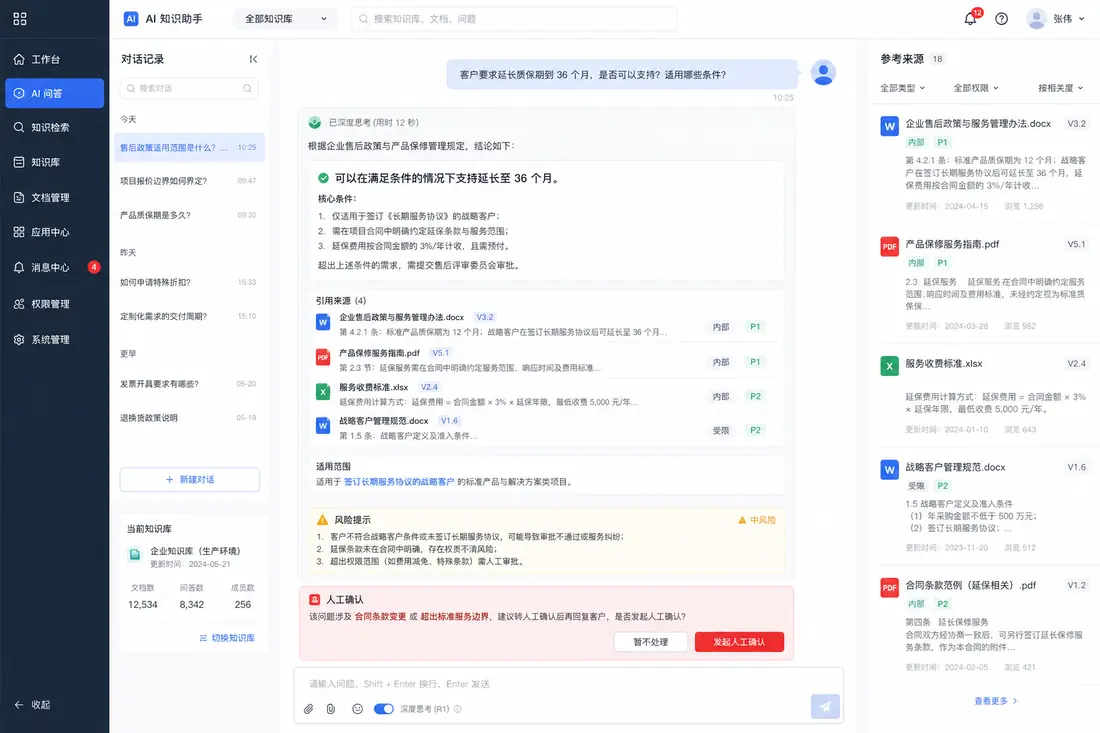The width and height of the screenshot is (1100, 733).
Task: Open the 全部知识库 dropdown
Action: pyautogui.click(x=286, y=19)
